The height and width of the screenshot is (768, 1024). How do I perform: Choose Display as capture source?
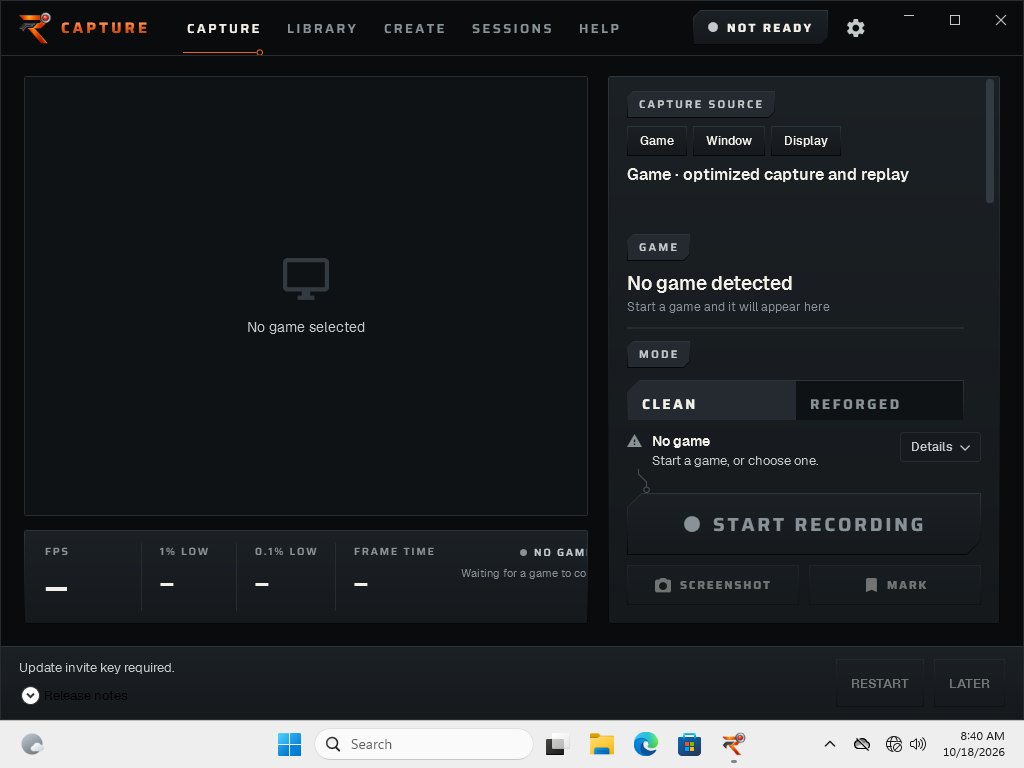coord(805,141)
